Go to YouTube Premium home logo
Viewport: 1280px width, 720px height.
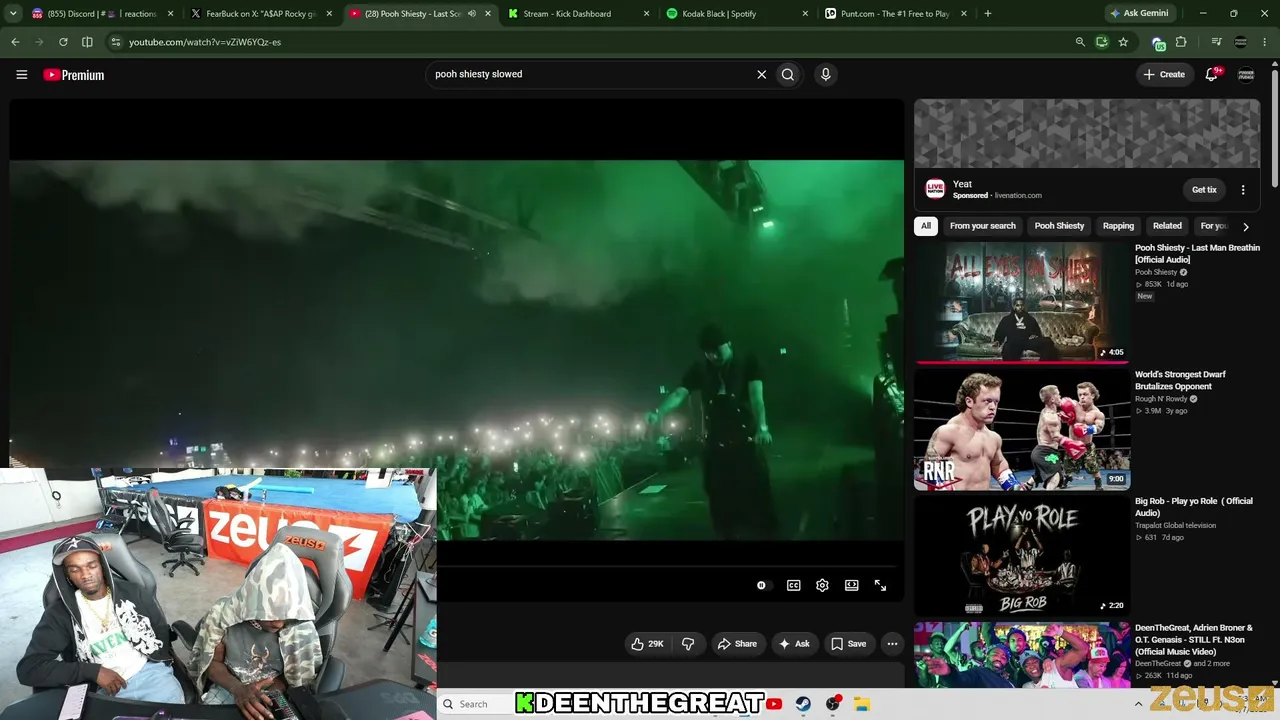[x=74, y=75]
